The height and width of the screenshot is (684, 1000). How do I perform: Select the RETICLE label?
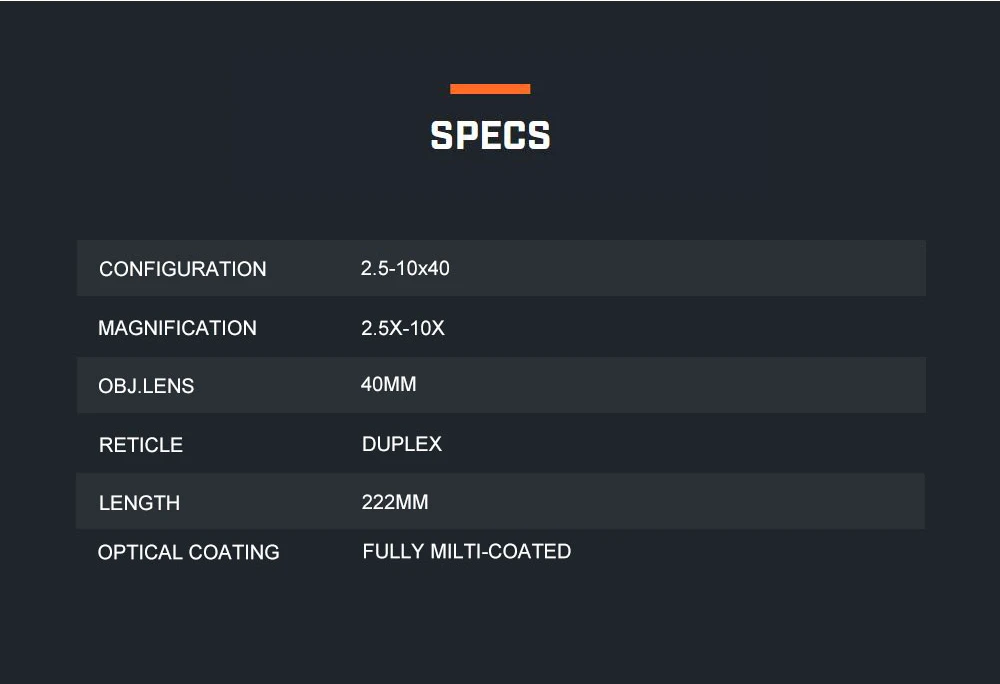[141, 444]
